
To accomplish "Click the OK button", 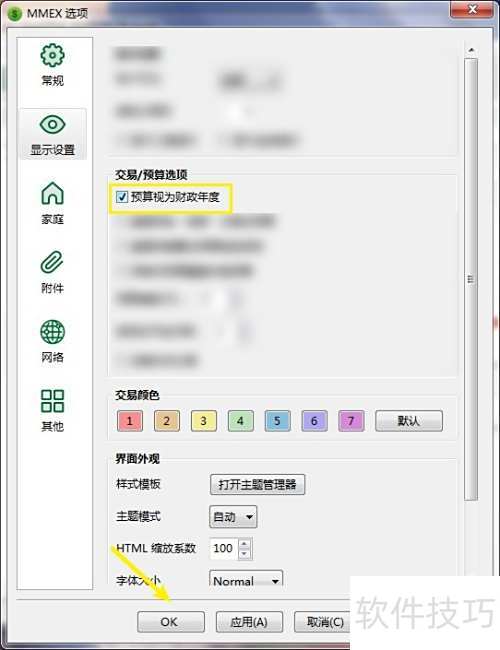I will (171, 622).
